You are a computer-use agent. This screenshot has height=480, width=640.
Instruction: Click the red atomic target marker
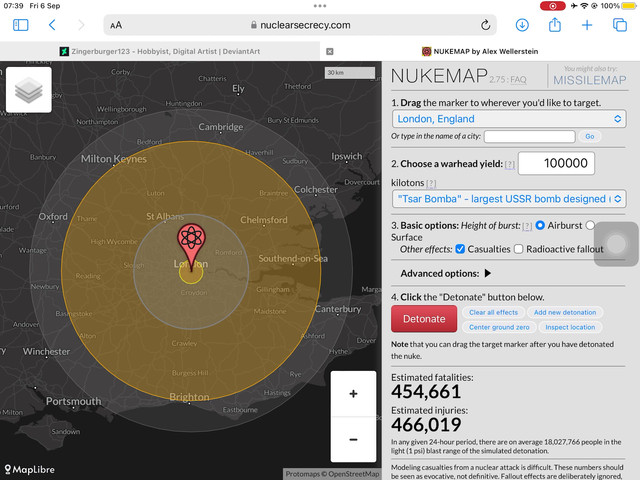(x=191, y=246)
